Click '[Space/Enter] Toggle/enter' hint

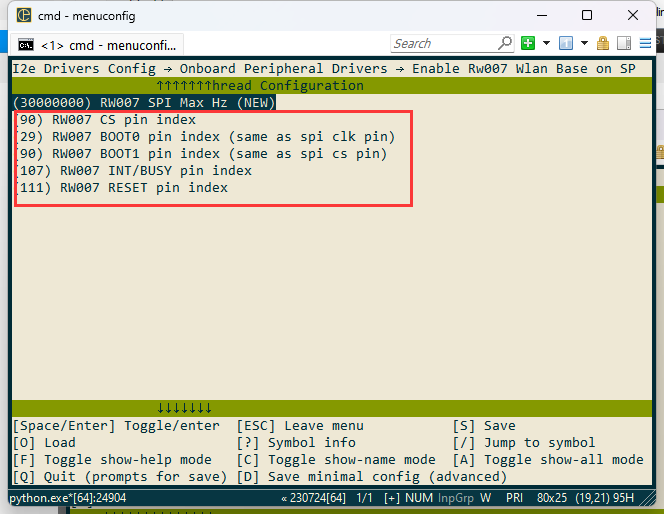pos(116,426)
